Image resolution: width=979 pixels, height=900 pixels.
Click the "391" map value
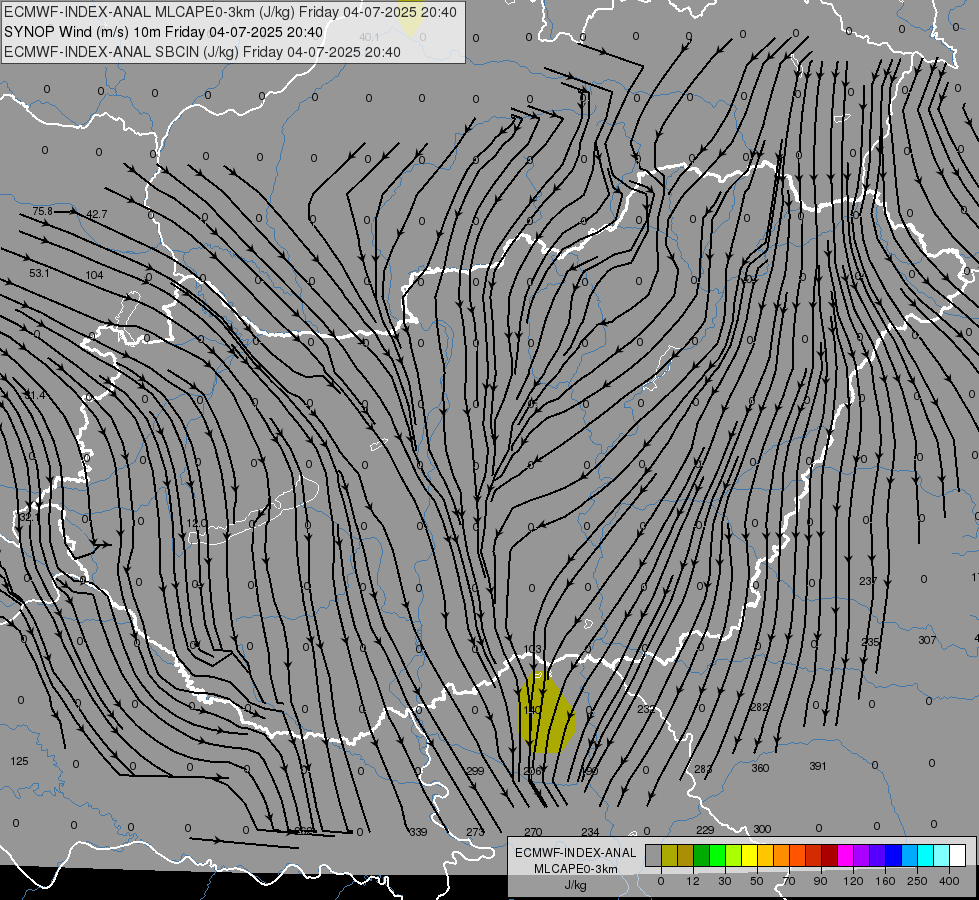click(x=818, y=766)
